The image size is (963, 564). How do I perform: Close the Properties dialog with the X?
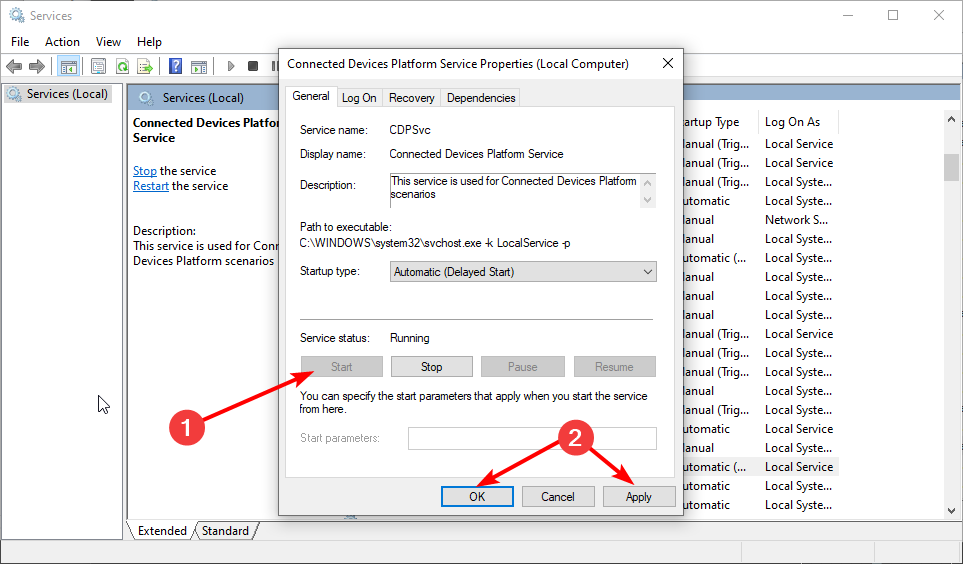coord(668,63)
